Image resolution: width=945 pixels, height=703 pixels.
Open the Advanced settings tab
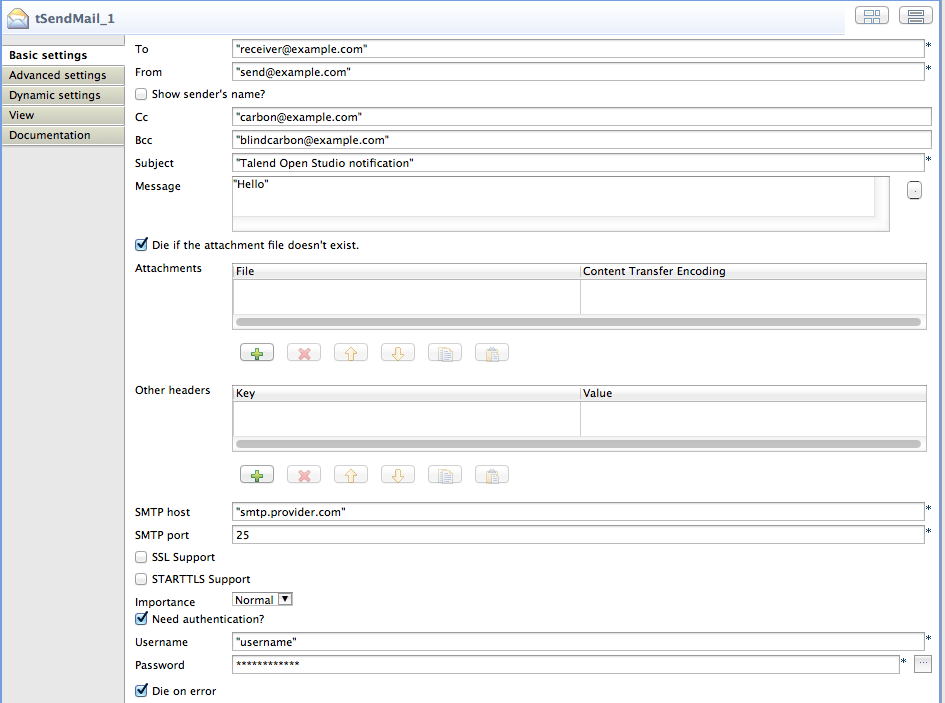coord(57,75)
